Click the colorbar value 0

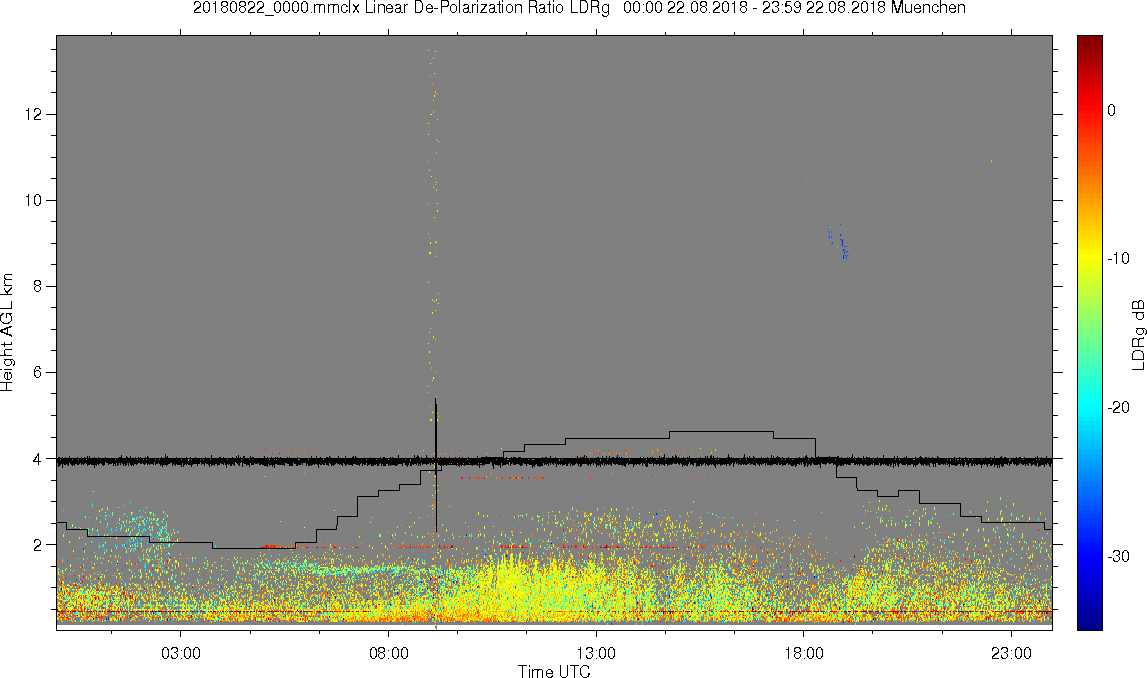point(1112,110)
